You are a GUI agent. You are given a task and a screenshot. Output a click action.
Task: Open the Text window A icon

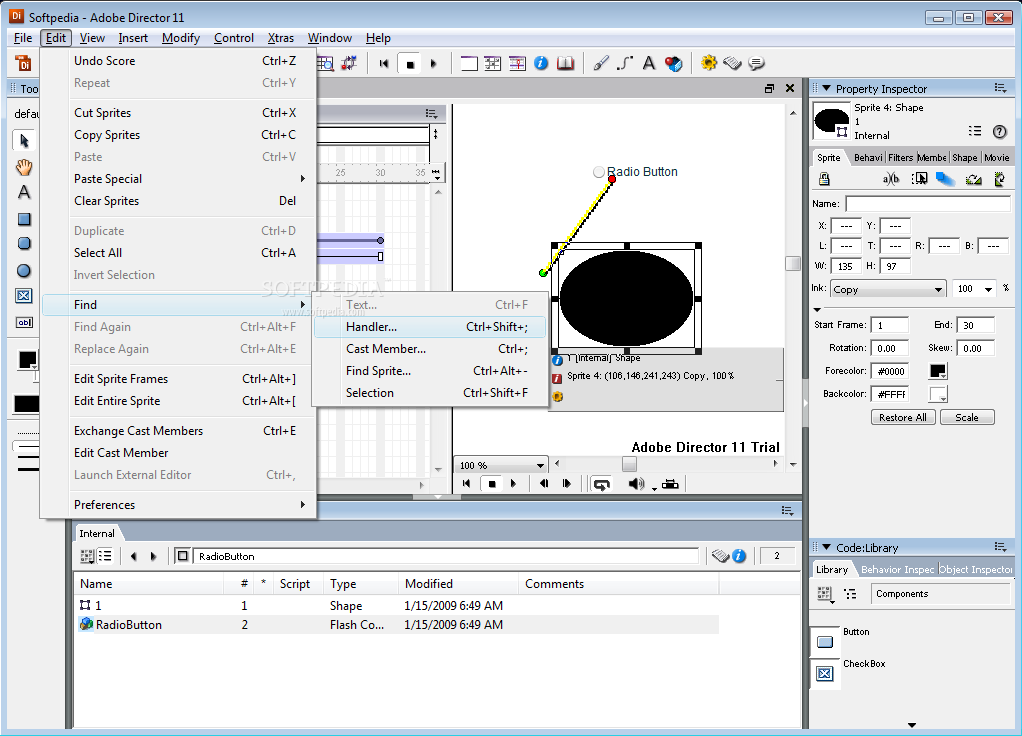pos(649,63)
